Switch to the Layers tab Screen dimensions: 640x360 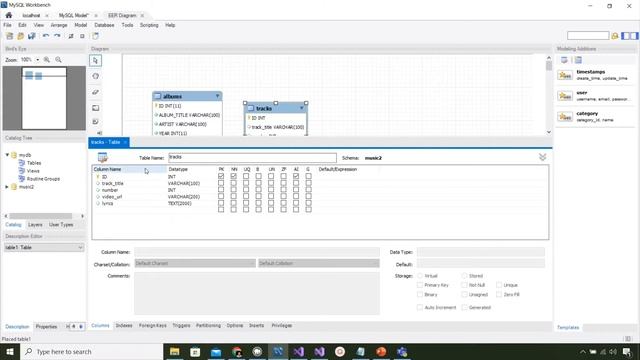click(x=35, y=225)
